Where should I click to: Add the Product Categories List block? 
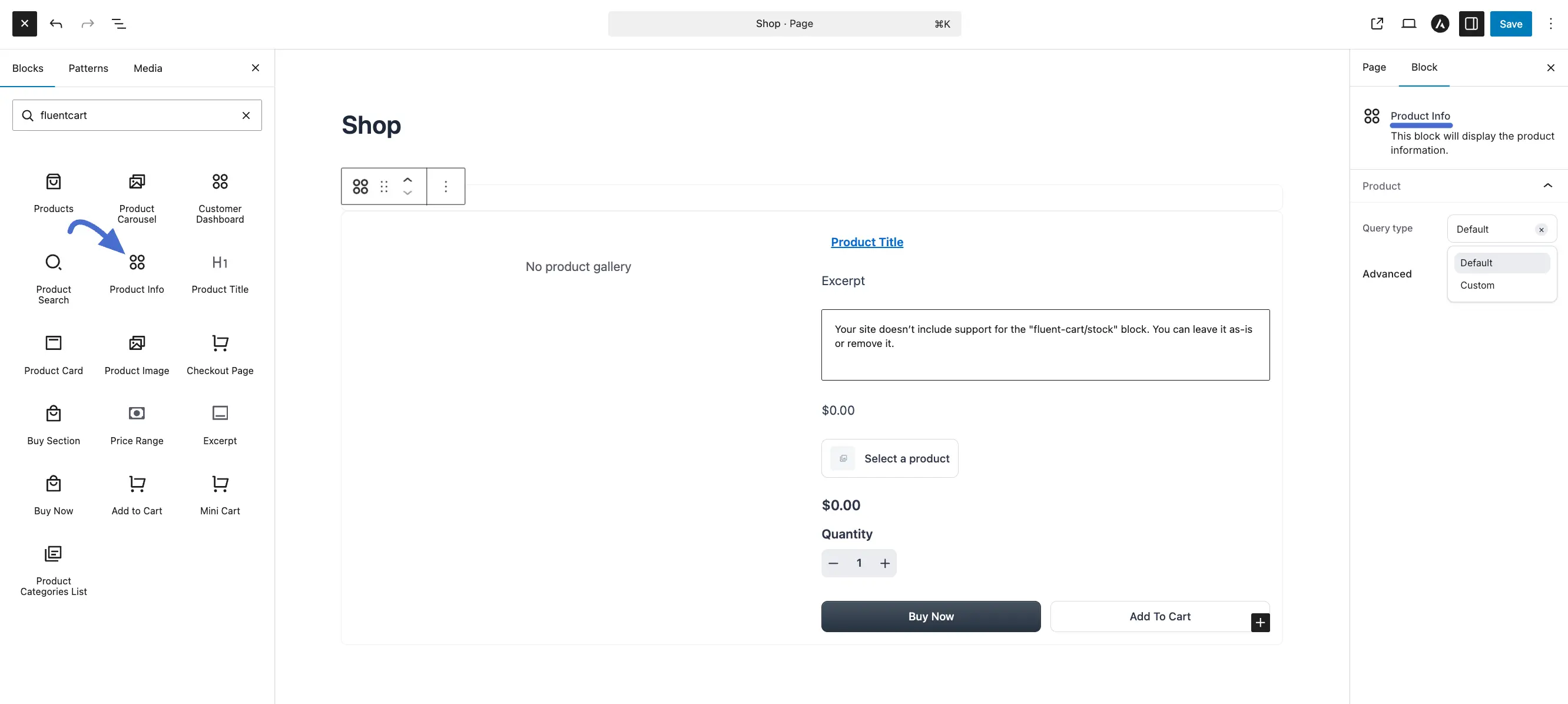tap(53, 566)
